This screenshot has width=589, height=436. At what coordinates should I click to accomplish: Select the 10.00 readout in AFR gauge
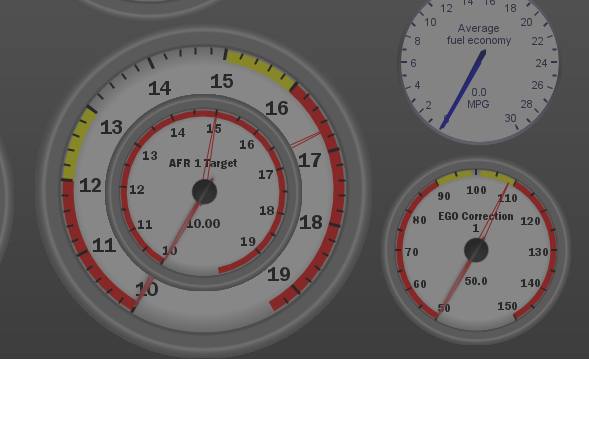coord(203,224)
